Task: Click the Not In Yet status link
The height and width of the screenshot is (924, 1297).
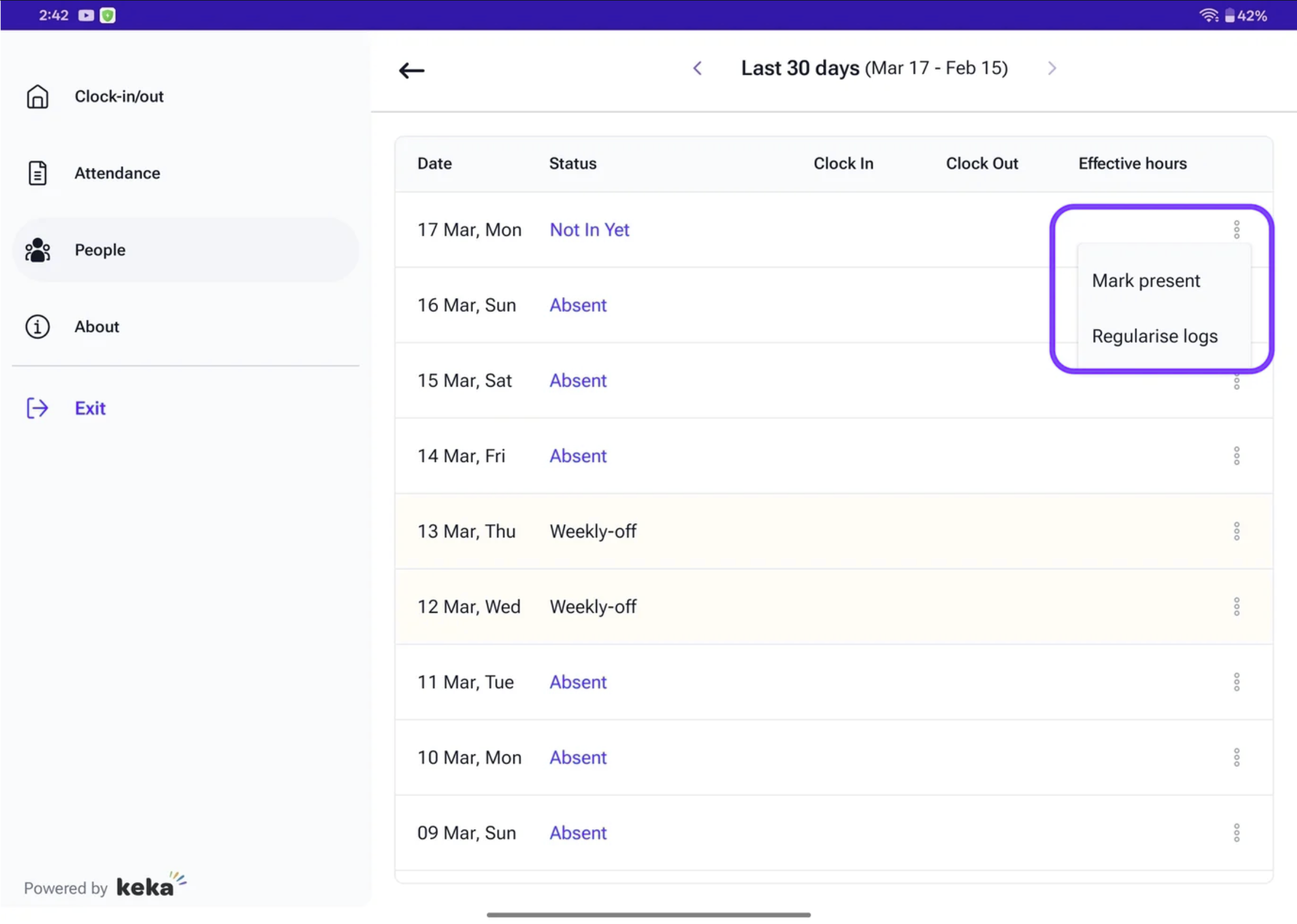Action: (x=589, y=230)
